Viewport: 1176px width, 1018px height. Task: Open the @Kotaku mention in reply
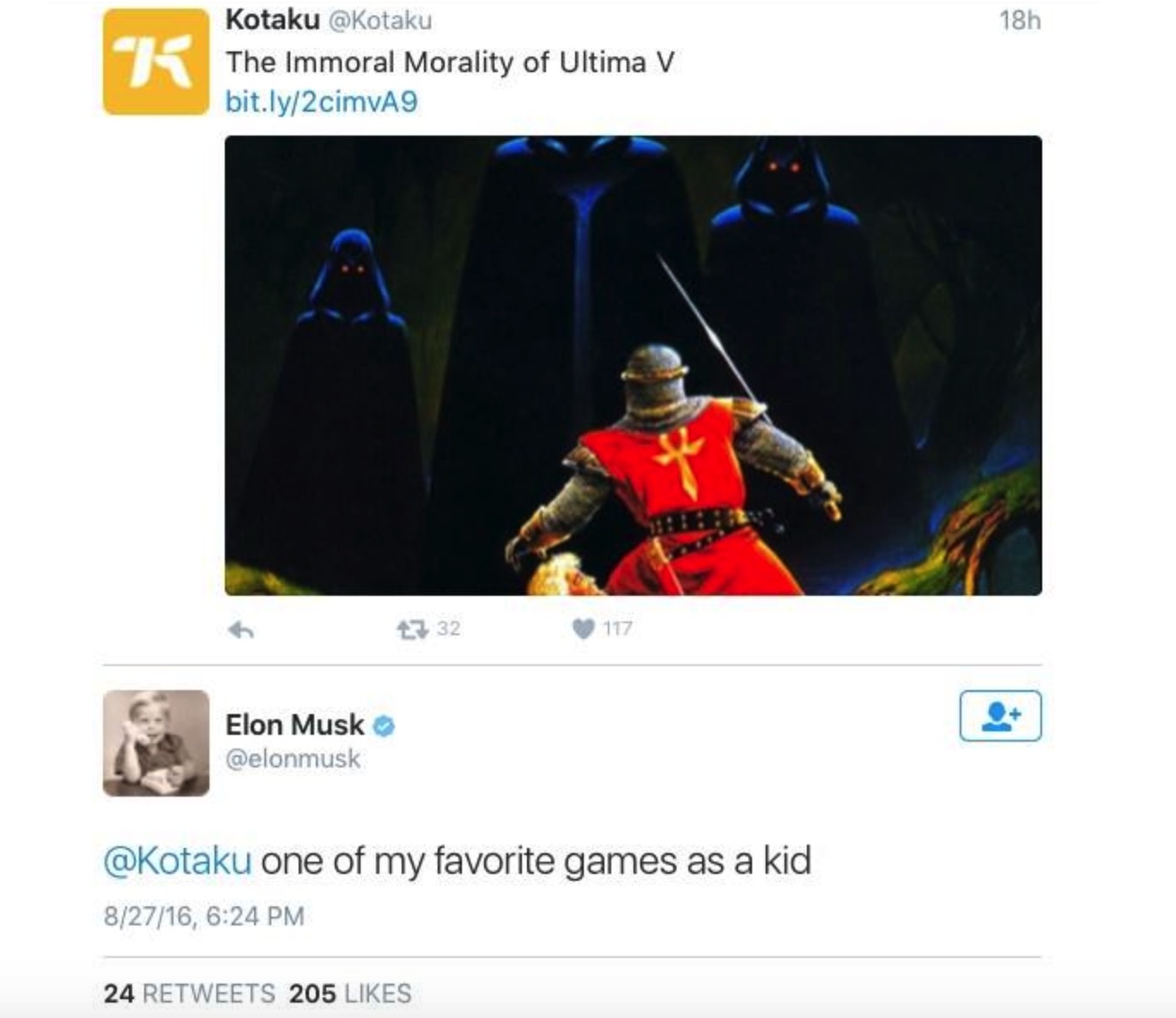click(x=178, y=861)
